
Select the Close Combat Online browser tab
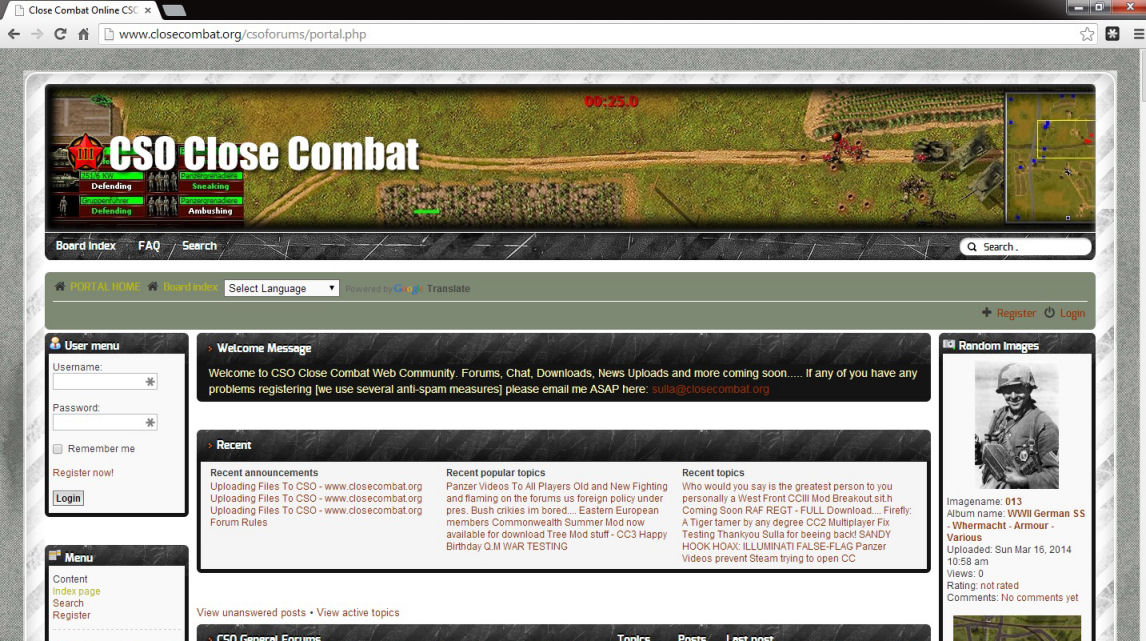pyautogui.click(x=80, y=10)
